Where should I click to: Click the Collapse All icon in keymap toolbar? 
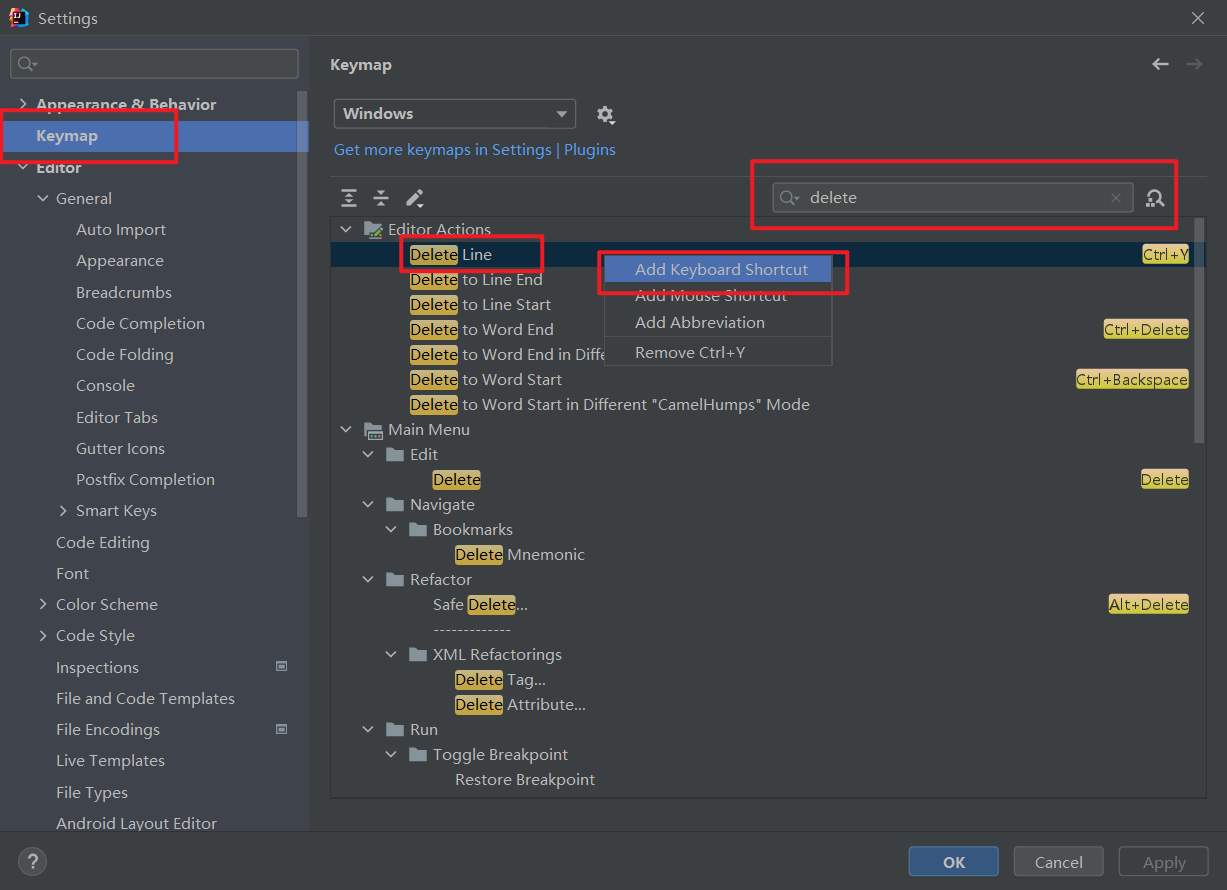[381, 198]
